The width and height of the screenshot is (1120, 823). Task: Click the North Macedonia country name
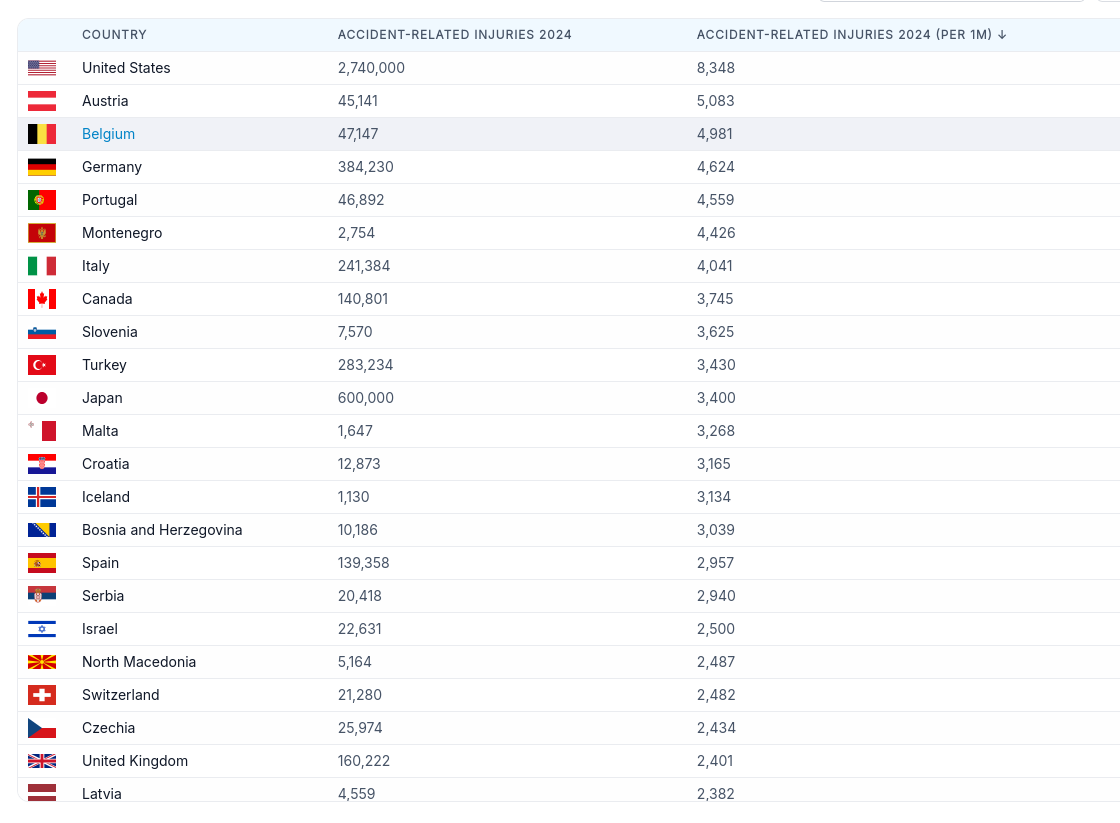pyautogui.click(x=139, y=662)
